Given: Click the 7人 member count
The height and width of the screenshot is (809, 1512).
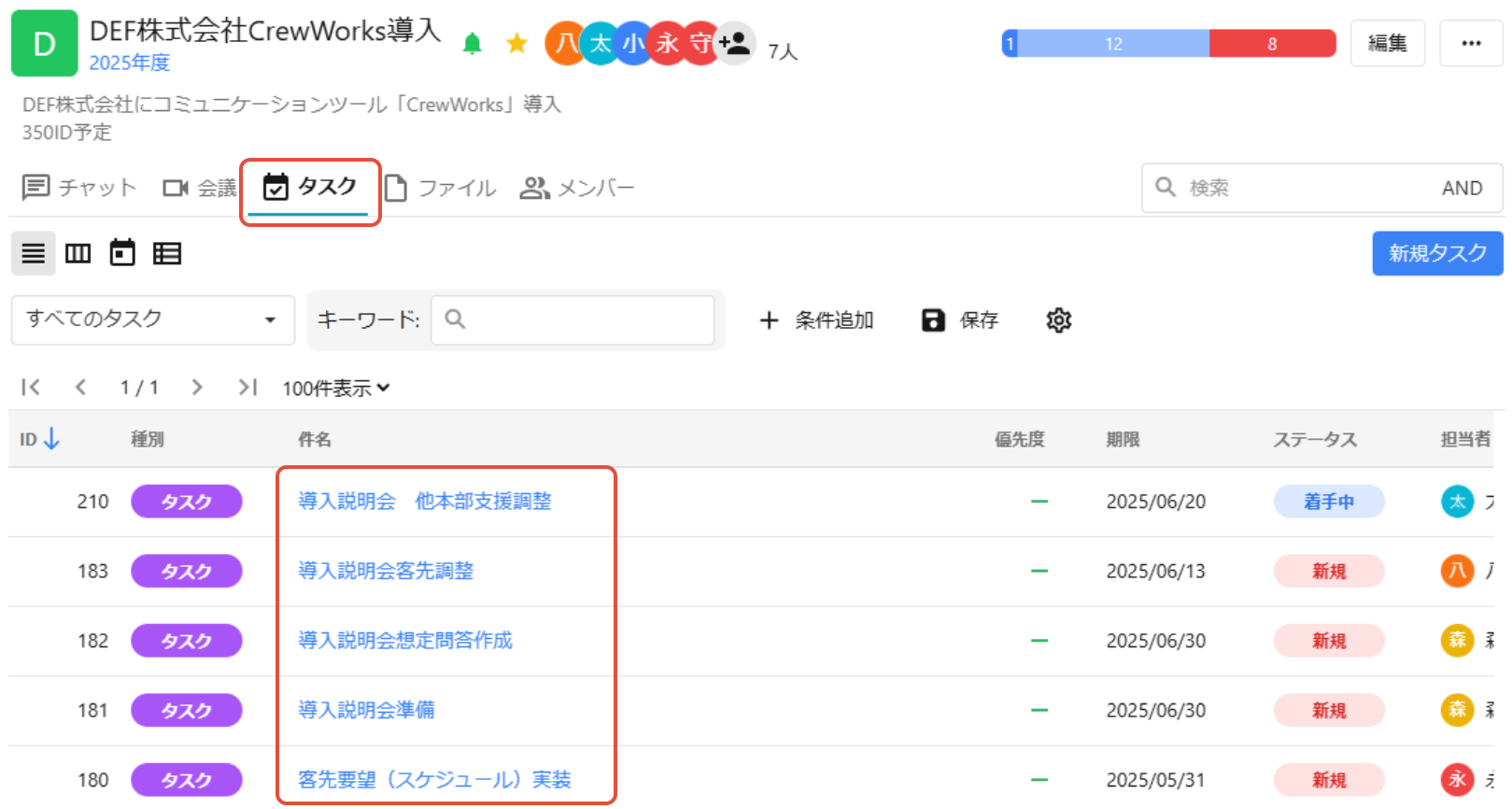Looking at the screenshot, I should 783,51.
